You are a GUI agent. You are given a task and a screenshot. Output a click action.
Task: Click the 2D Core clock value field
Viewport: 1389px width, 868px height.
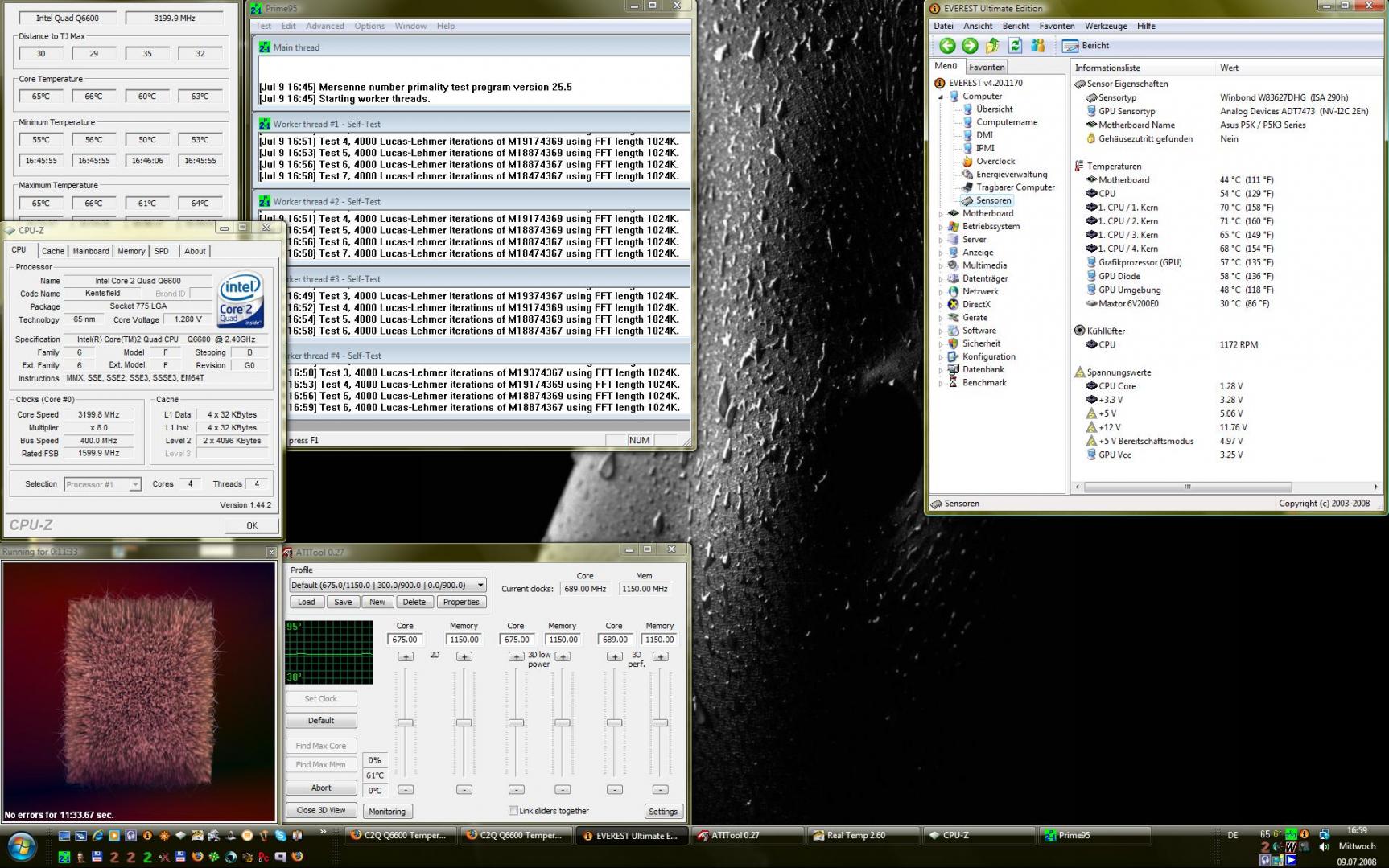pyautogui.click(x=406, y=640)
